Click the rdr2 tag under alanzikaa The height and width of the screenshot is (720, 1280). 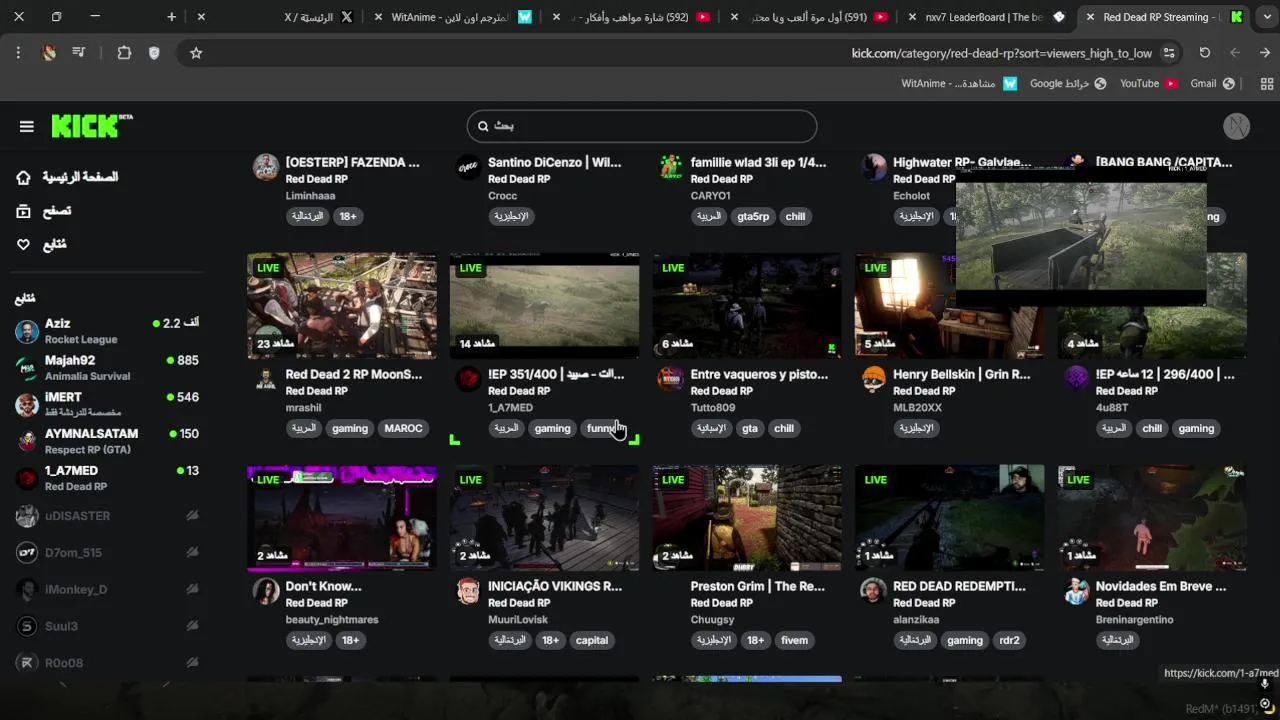click(1009, 640)
